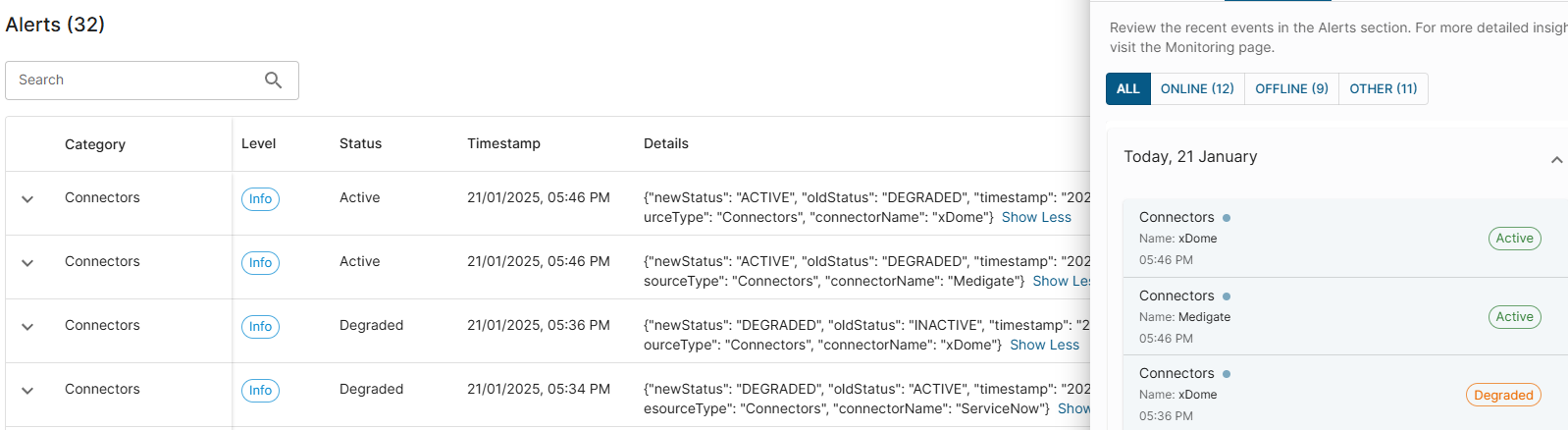Click the Info badge on the first alert
This screenshot has height=430, width=1568.
tap(260, 199)
